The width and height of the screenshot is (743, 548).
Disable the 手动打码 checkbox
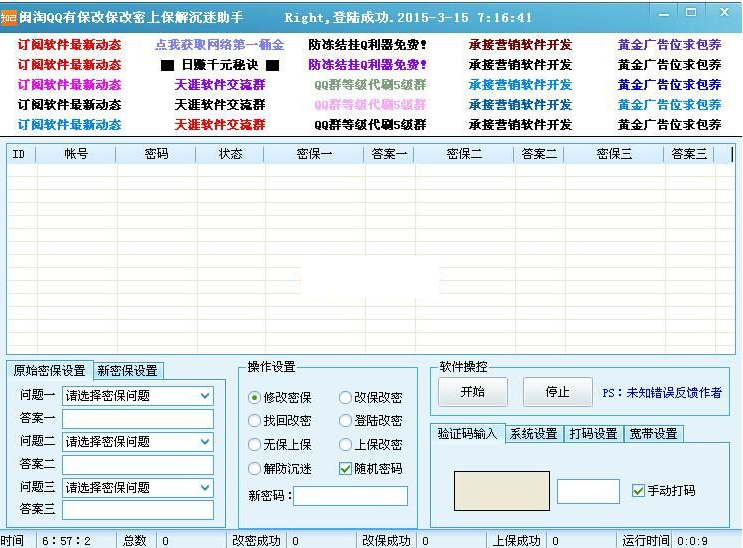coord(639,491)
